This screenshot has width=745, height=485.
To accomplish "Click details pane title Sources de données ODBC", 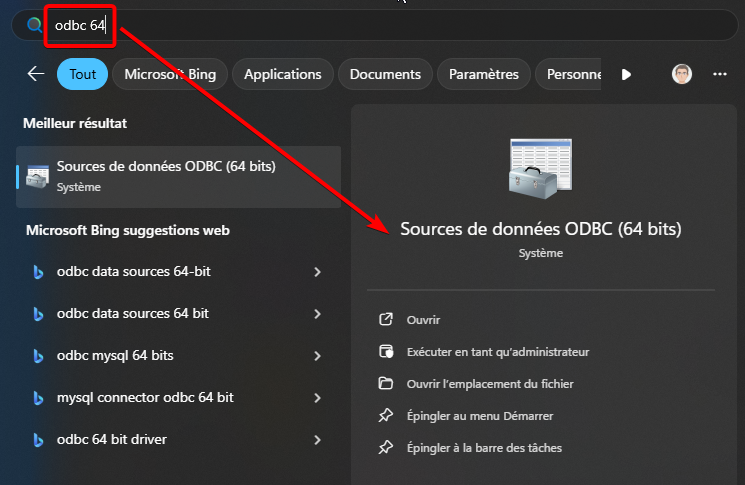I will pos(541,229).
